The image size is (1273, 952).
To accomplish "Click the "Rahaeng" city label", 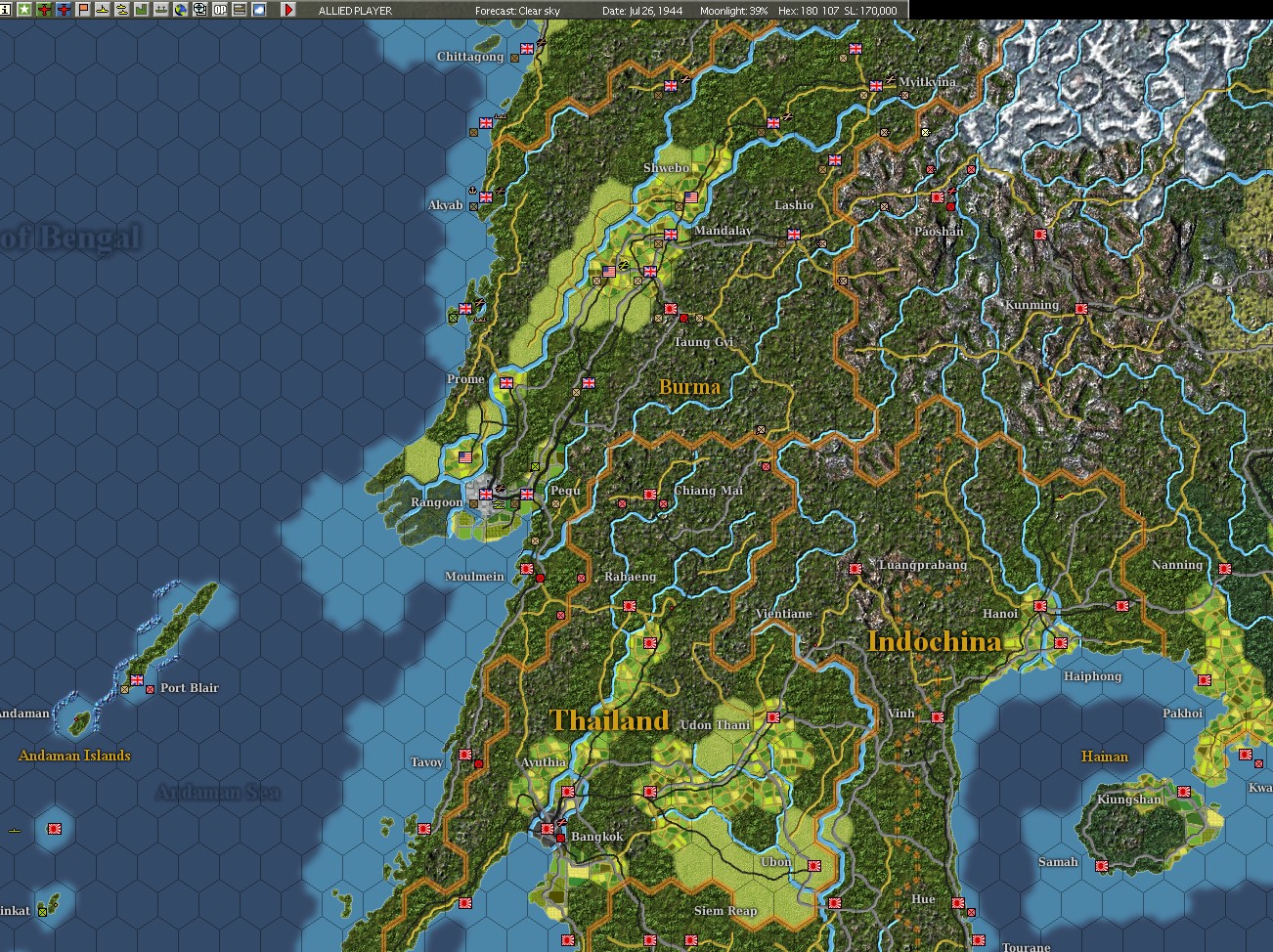I will (630, 577).
